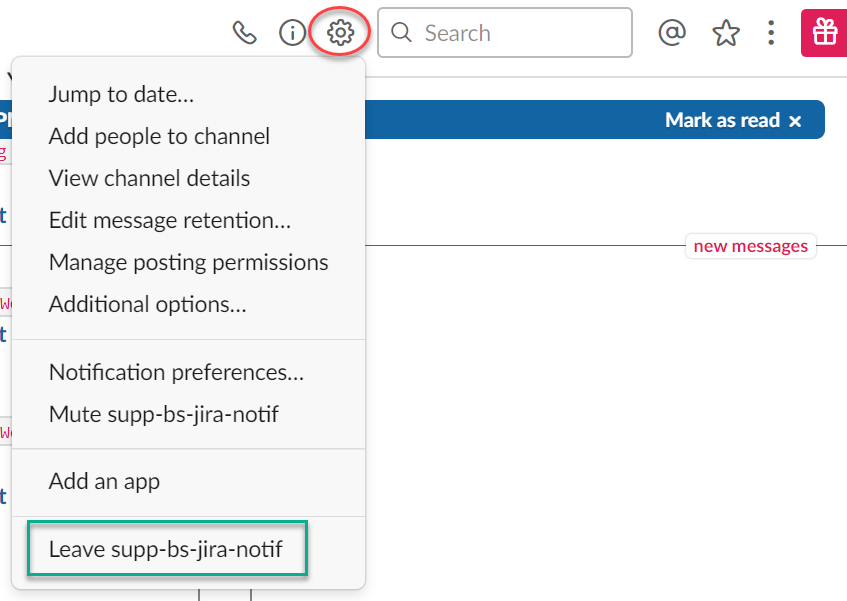Open channel details info icon
This screenshot has height=601, width=847.
click(x=292, y=33)
